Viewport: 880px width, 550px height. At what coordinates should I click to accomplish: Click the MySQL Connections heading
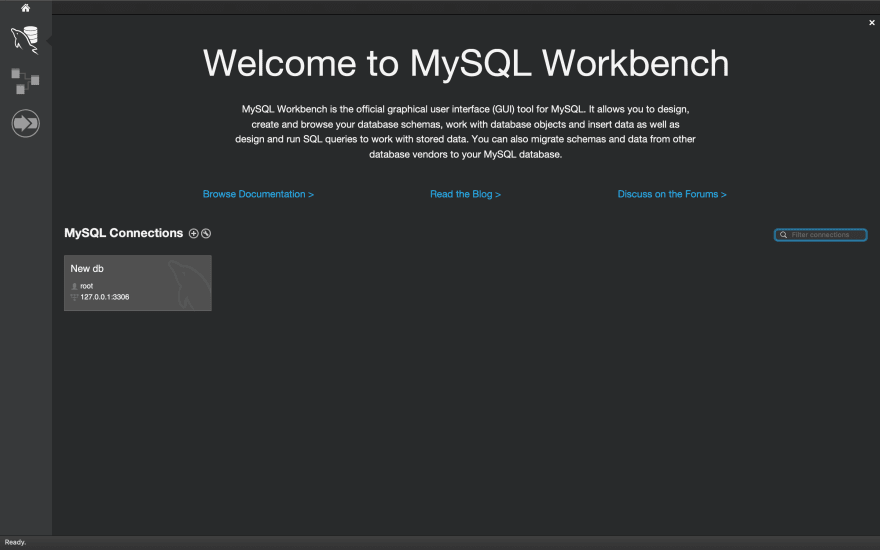coord(123,233)
